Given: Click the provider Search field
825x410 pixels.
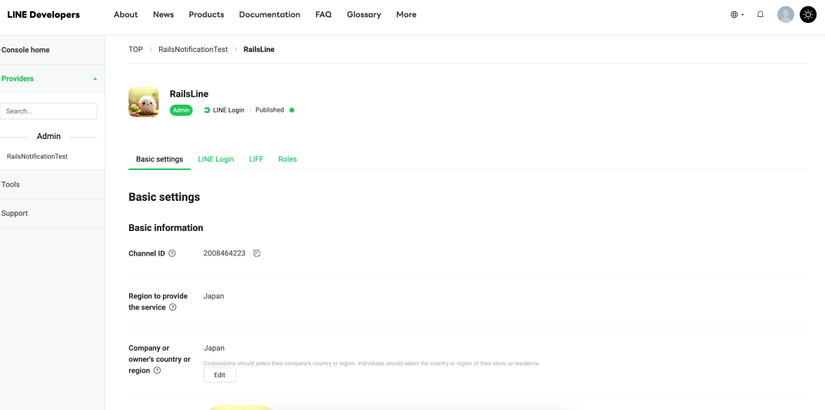Looking at the screenshot, I should click(x=49, y=111).
